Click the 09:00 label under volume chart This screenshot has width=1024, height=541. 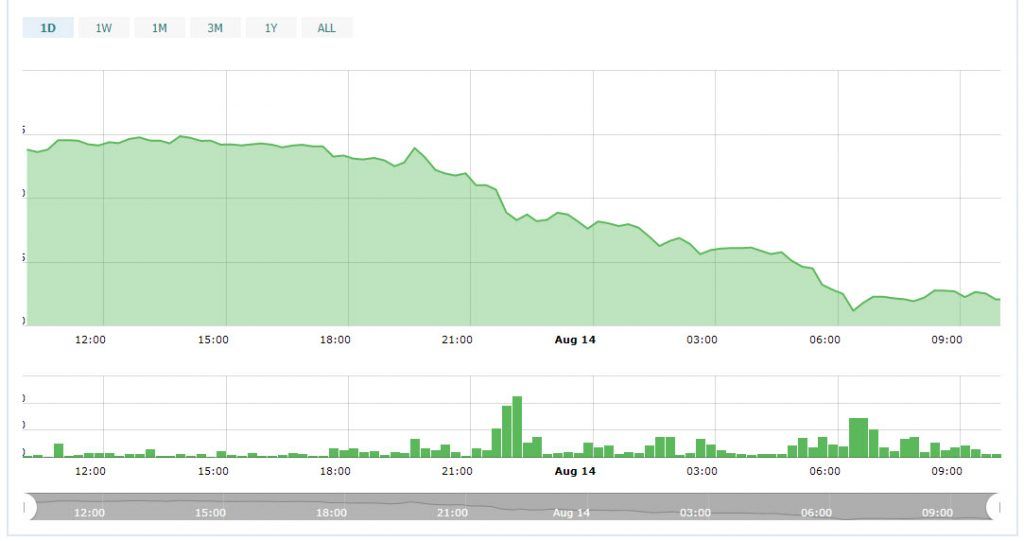click(946, 471)
